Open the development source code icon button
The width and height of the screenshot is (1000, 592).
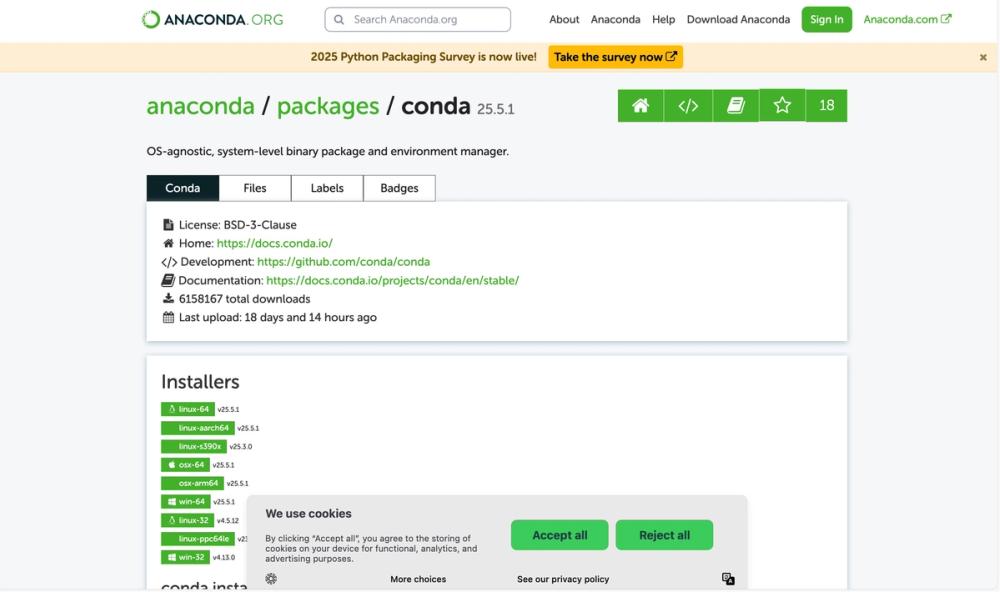[x=688, y=105]
